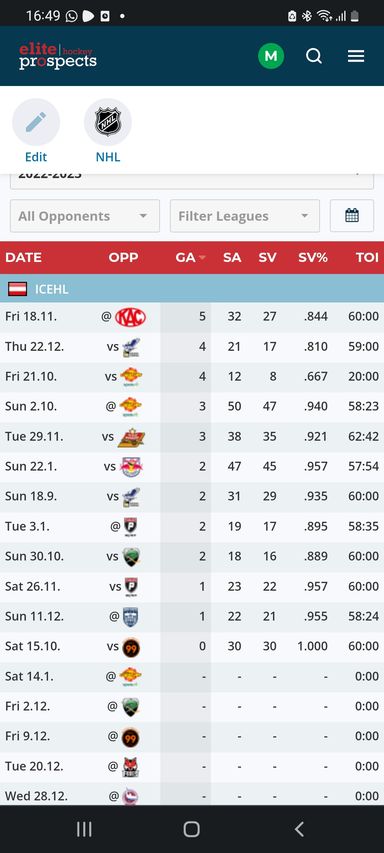
Task: Open the calendar date filter
Action: [352, 216]
